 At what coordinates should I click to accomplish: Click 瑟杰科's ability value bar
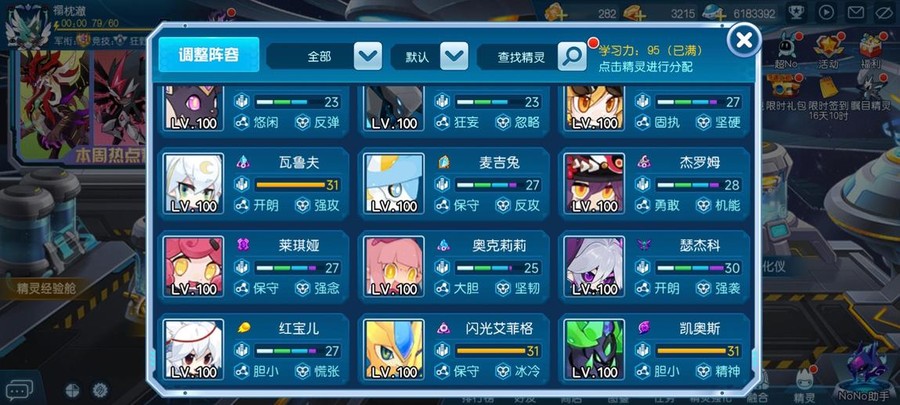[698, 268]
